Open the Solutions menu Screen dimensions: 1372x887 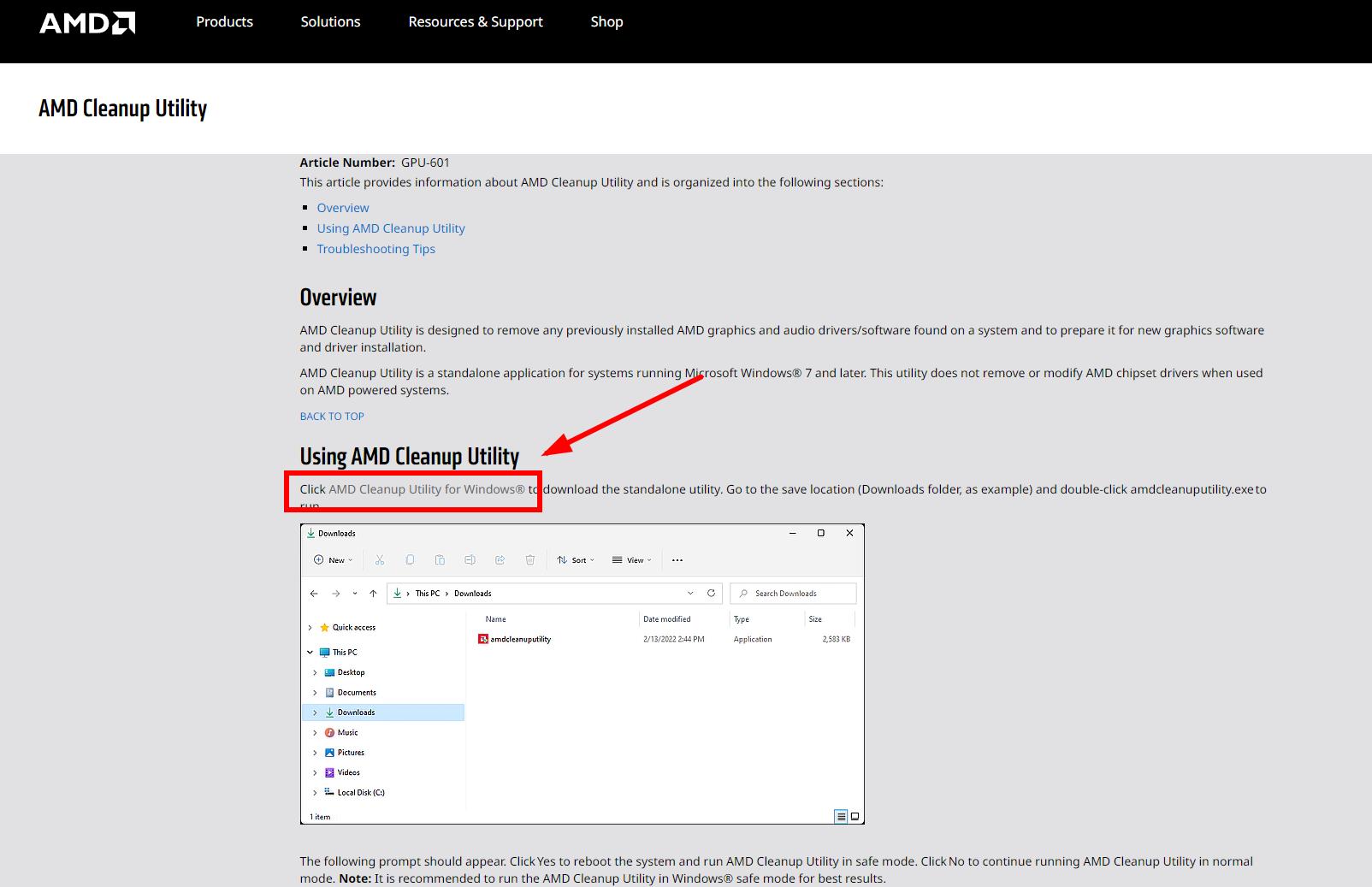click(x=330, y=21)
